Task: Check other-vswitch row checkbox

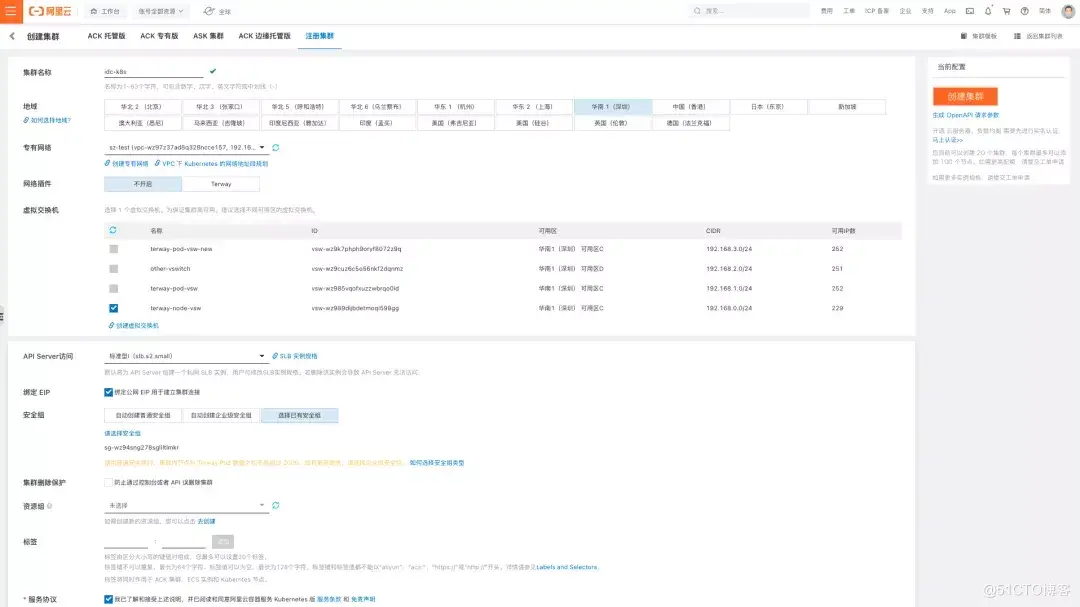Action: tap(114, 269)
